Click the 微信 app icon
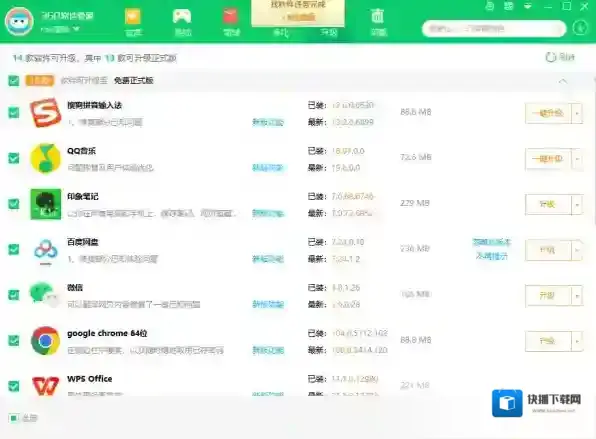596x439 pixels. coord(45,294)
